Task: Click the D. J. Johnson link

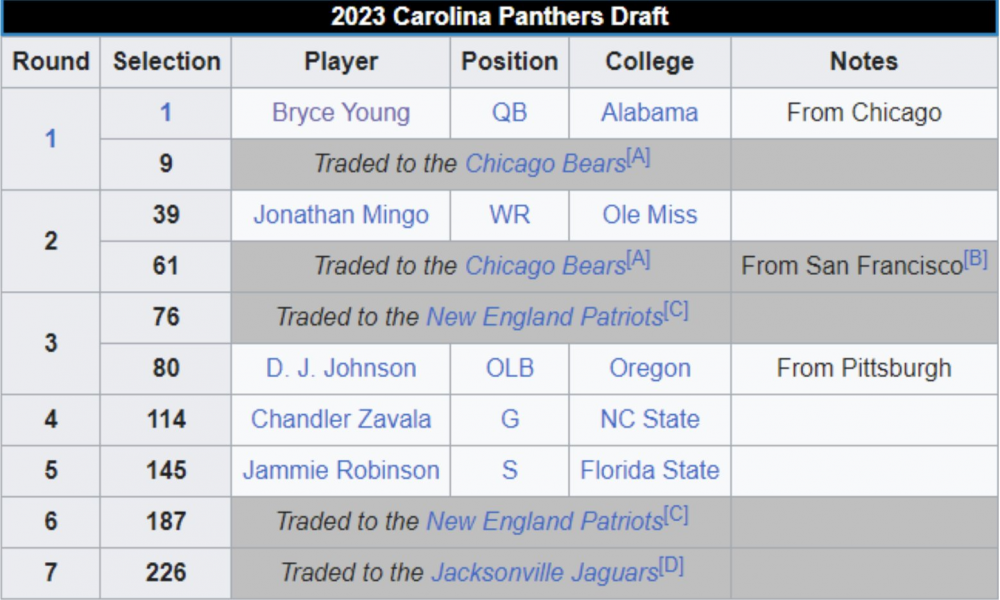Action: point(341,368)
